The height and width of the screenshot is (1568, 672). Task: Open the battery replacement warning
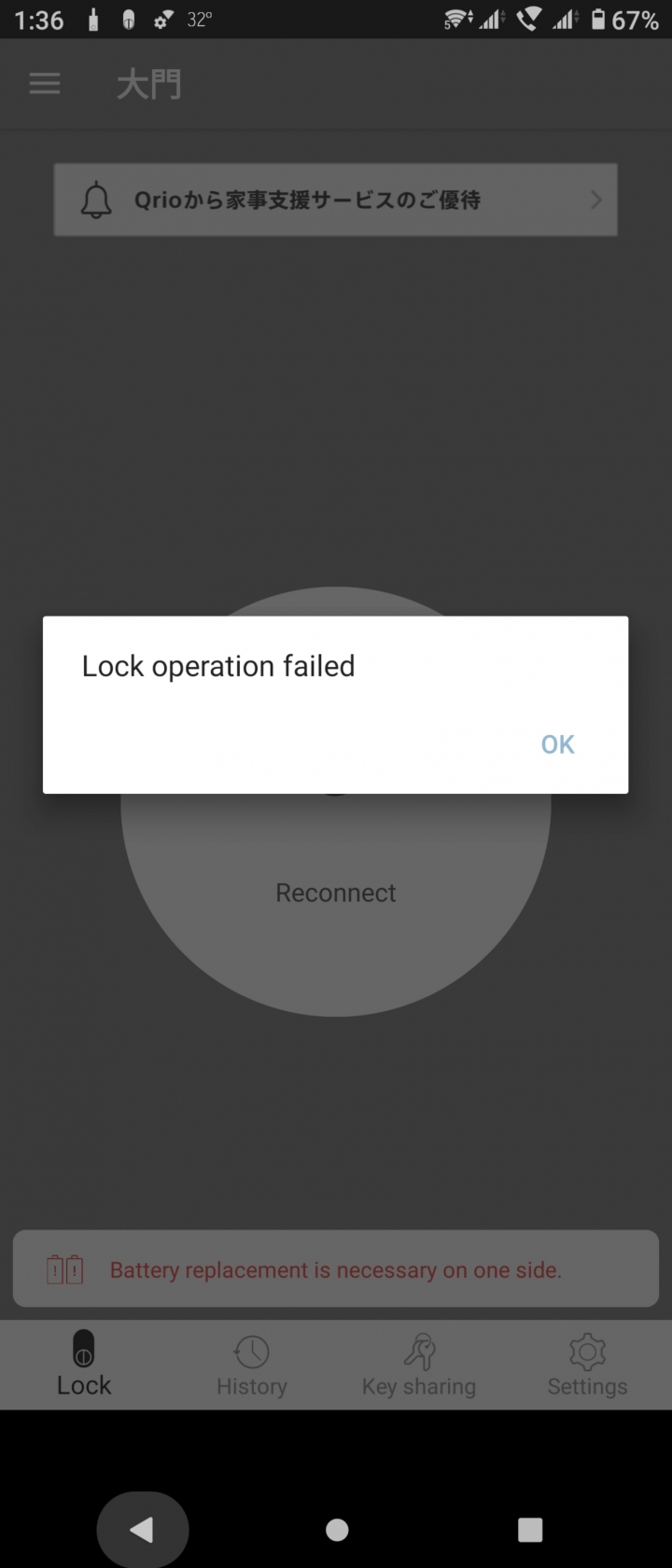tap(335, 1269)
